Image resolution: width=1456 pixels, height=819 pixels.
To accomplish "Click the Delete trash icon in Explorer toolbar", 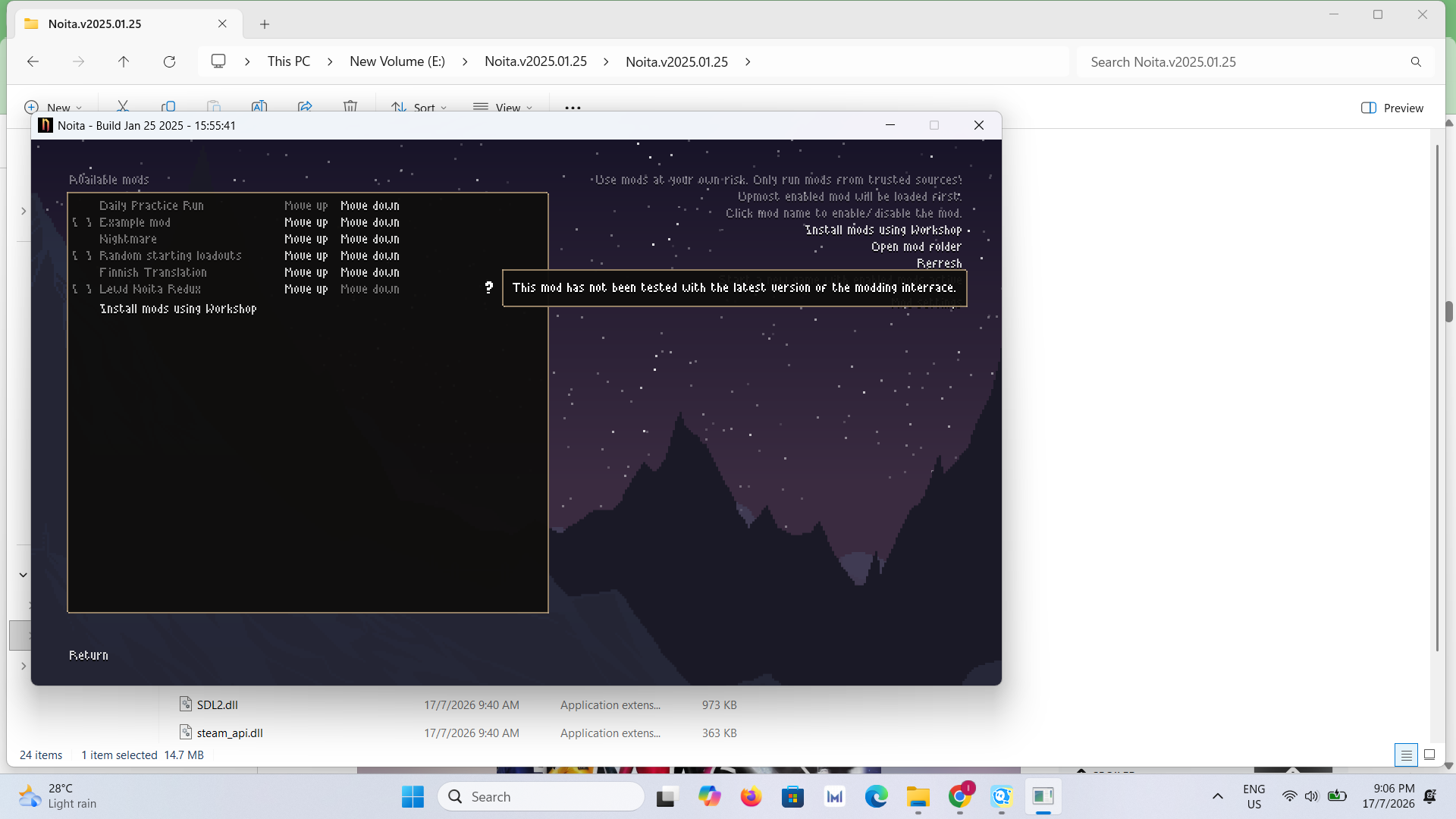I will (x=350, y=107).
